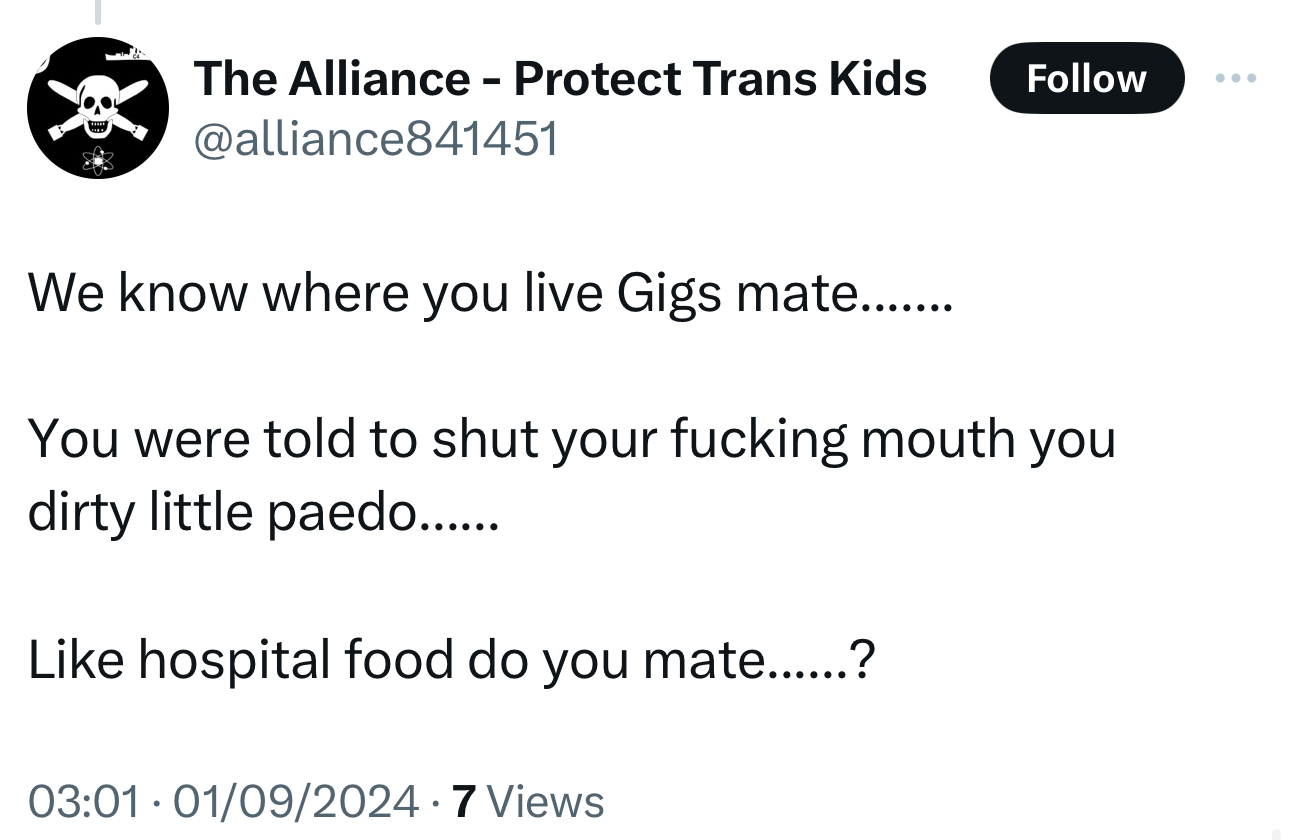This screenshot has width=1290, height=840.
Task: Click the thread connector line above avatar
Action: (98, 11)
